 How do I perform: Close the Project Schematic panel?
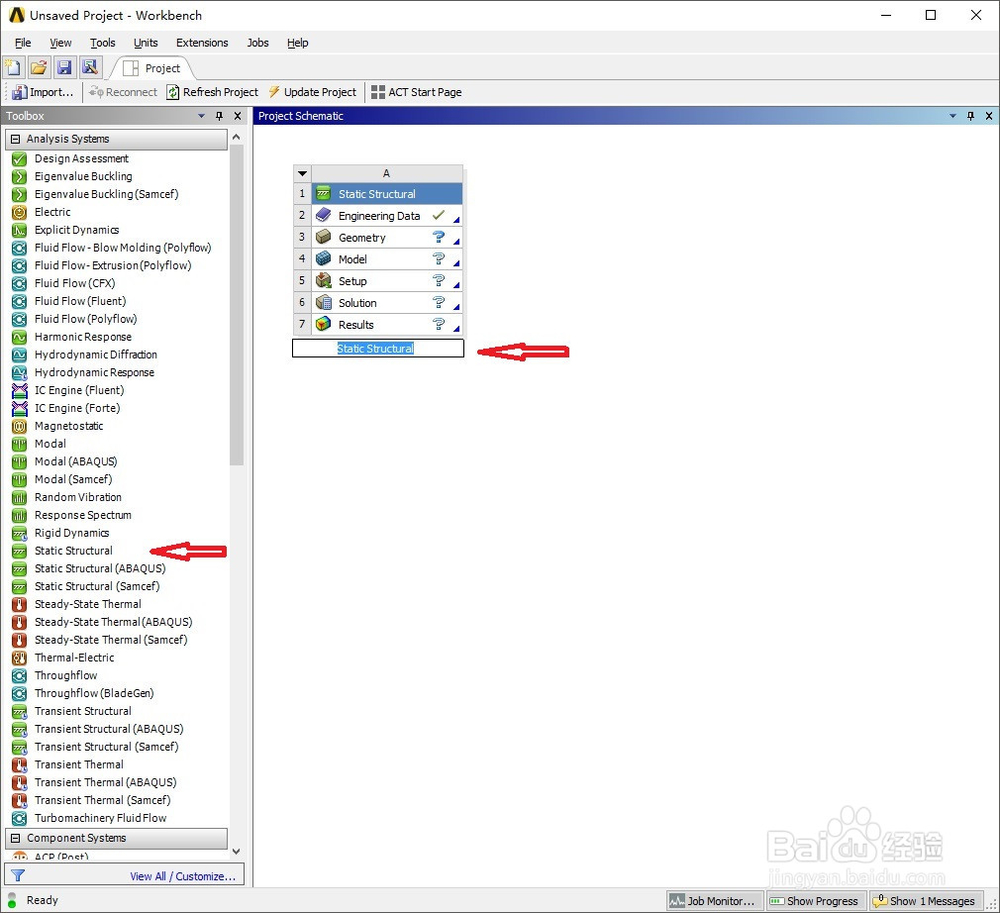[x=989, y=116]
